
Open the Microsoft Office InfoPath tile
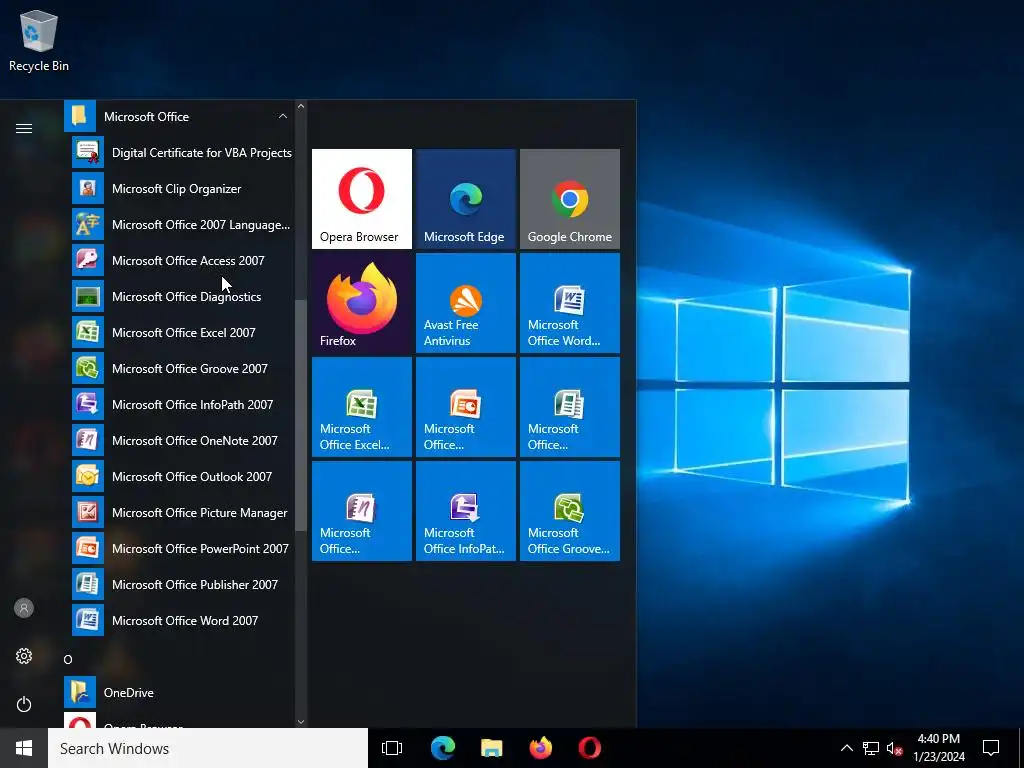point(466,511)
